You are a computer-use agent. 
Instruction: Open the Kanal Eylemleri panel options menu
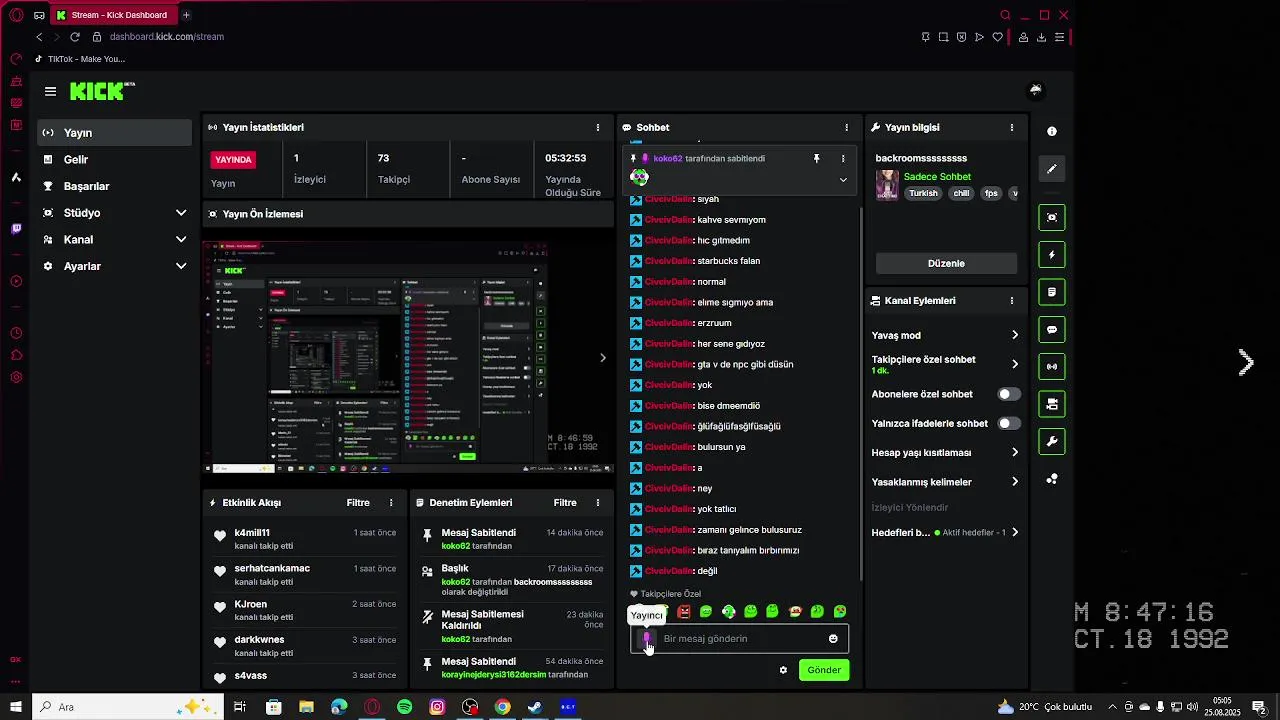point(1011,300)
